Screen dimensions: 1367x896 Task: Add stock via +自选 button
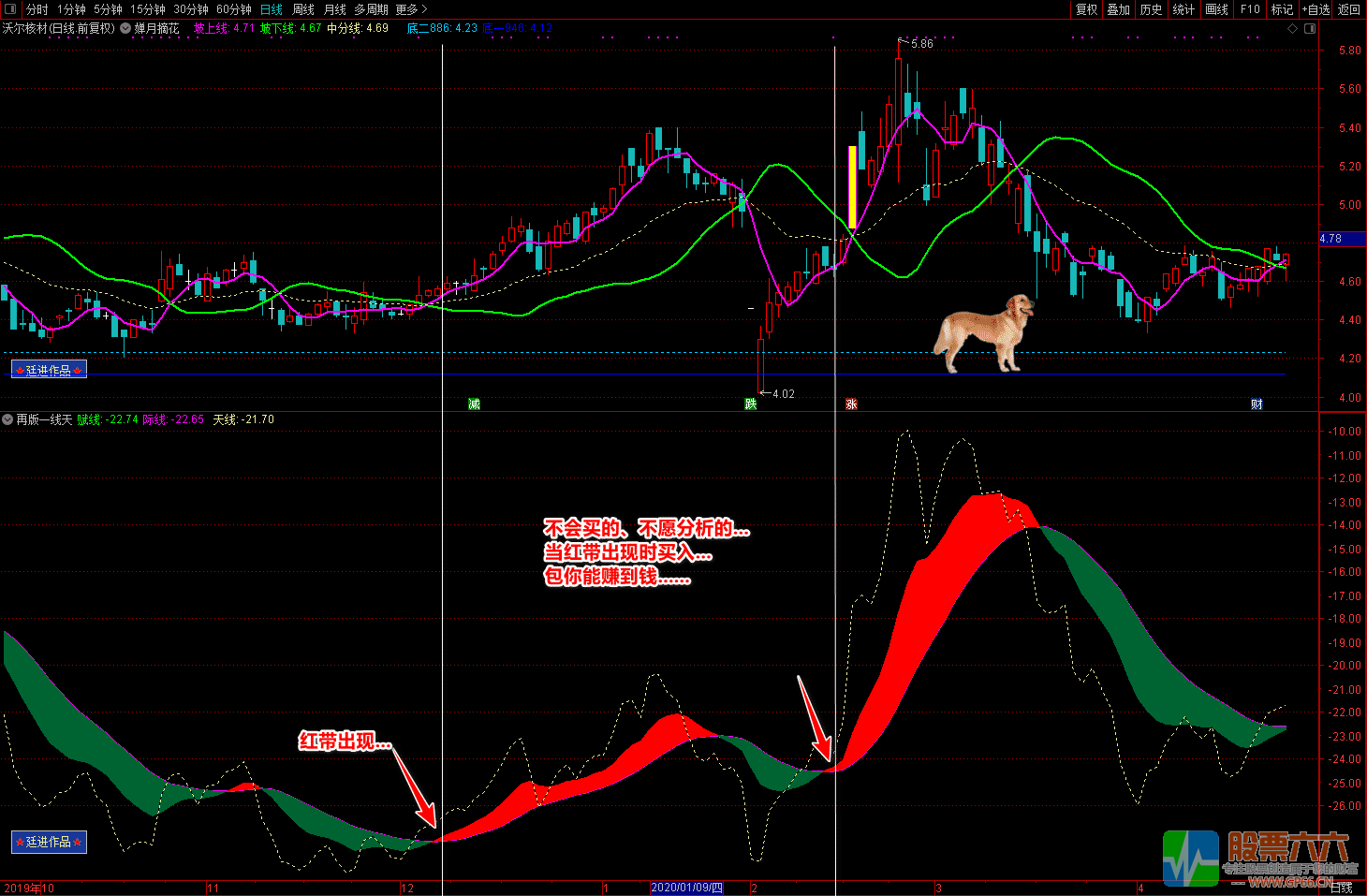[x=1316, y=9]
